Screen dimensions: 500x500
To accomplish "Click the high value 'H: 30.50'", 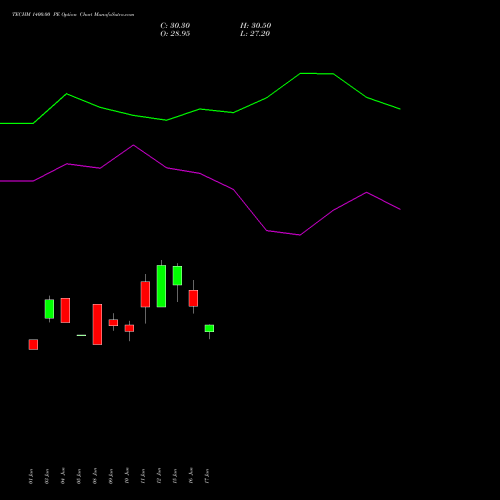I will click(255, 26).
